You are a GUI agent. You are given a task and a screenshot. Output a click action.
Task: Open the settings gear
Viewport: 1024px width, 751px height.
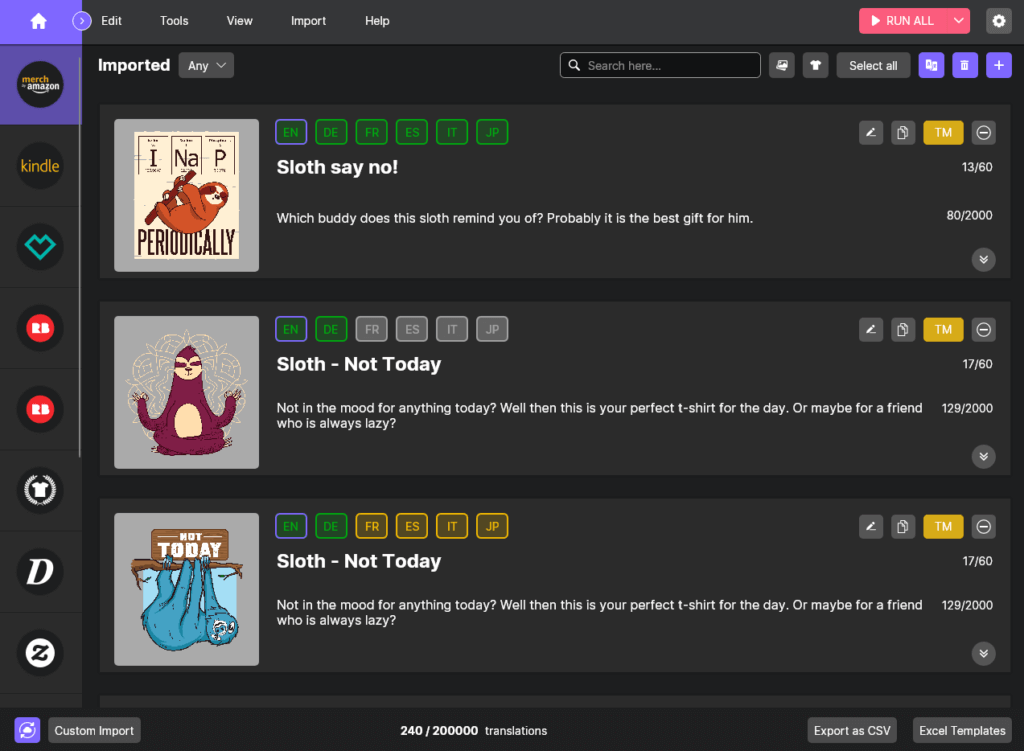pos(998,21)
